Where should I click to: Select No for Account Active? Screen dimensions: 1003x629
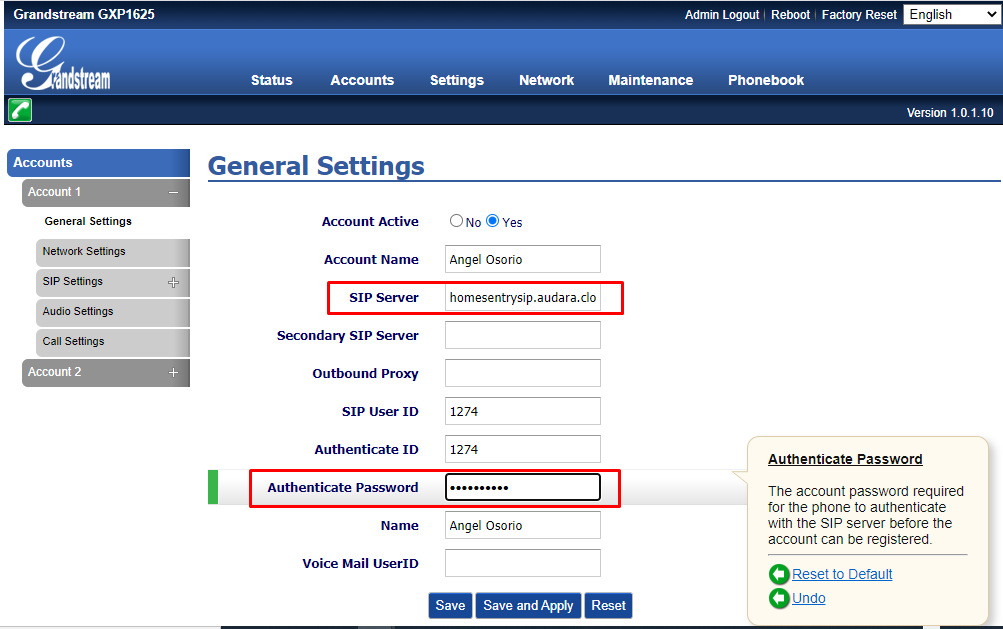point(456,221)
